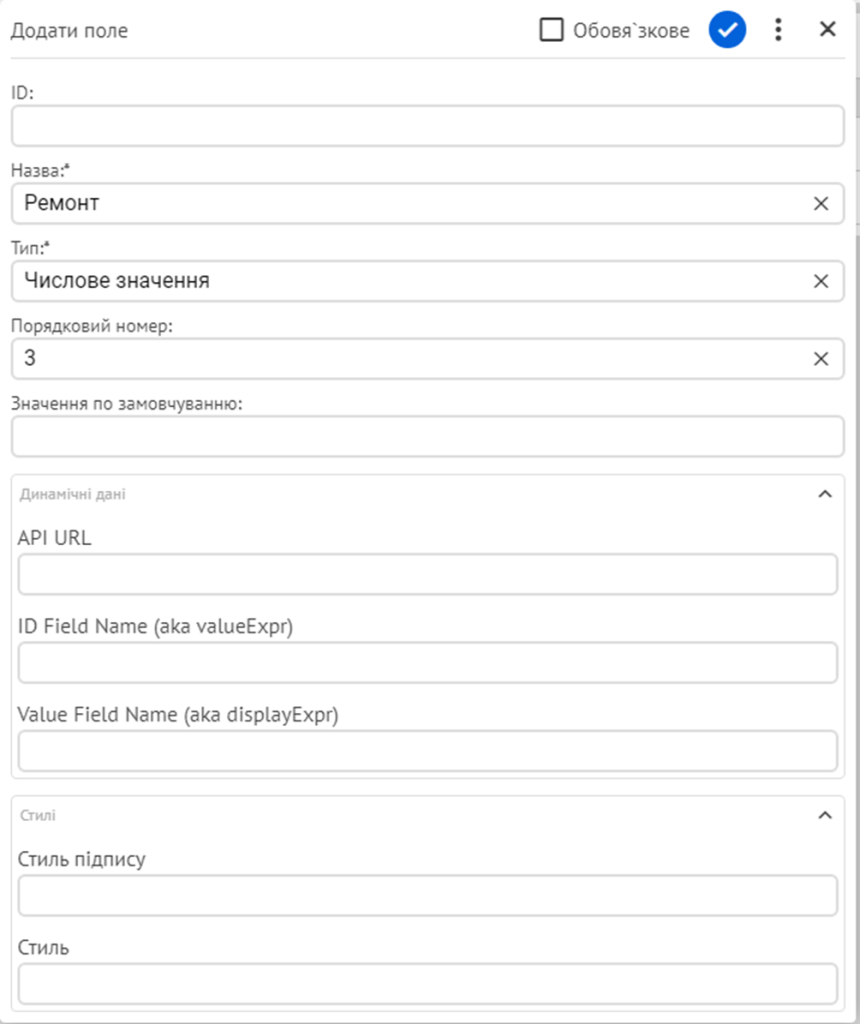Image resolution: width=860 pixels, height=1024 pixels.
Task: Click into the Назва text field
Action: pyautogui.click(x=409, y=204)
